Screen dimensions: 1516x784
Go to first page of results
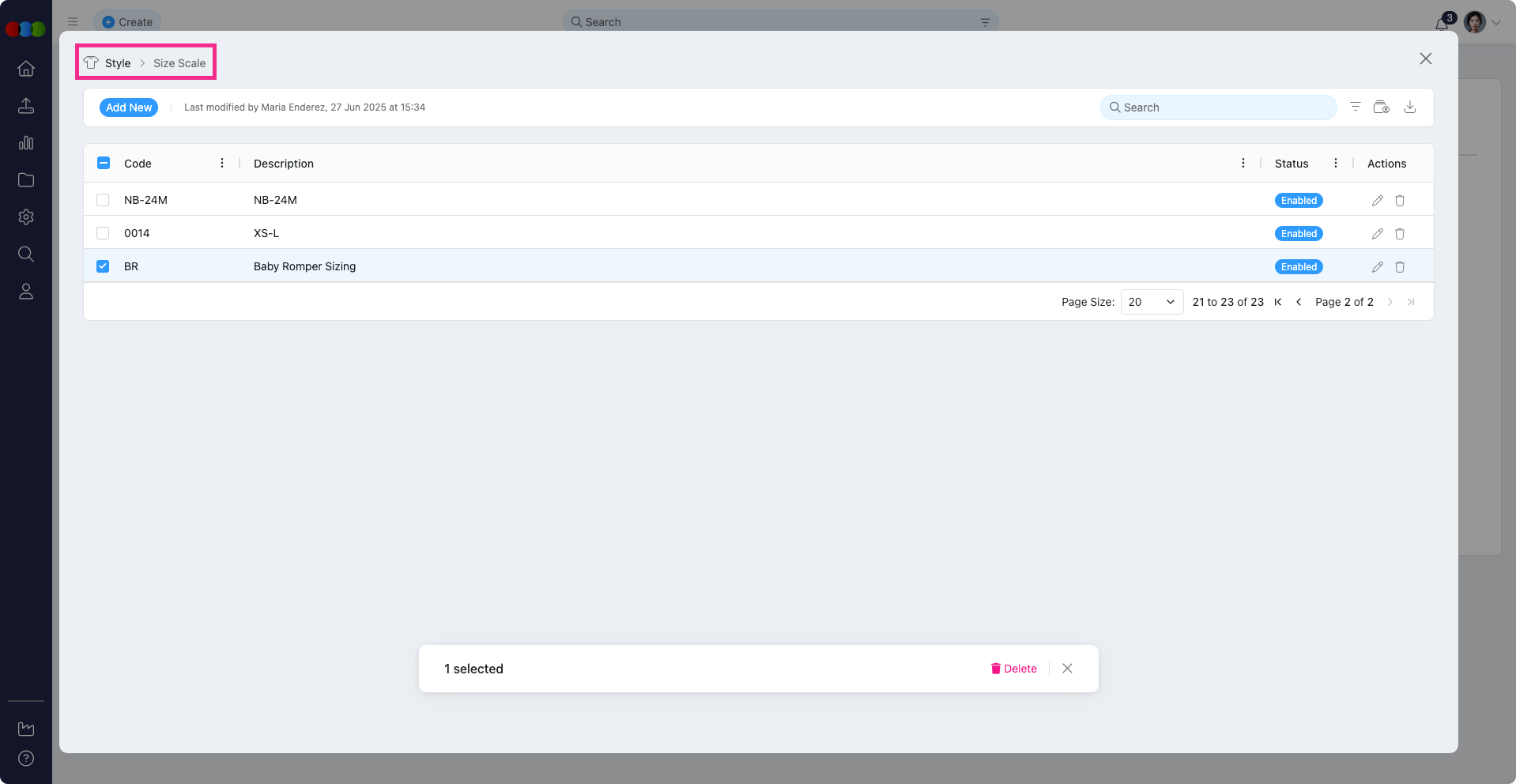click(1277, 302)
